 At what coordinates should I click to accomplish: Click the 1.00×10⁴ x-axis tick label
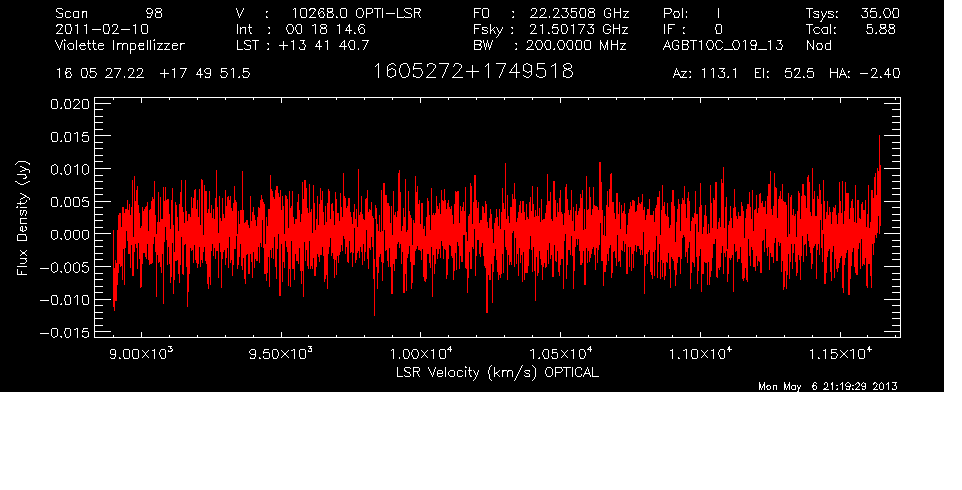click(x=420, y=354)
